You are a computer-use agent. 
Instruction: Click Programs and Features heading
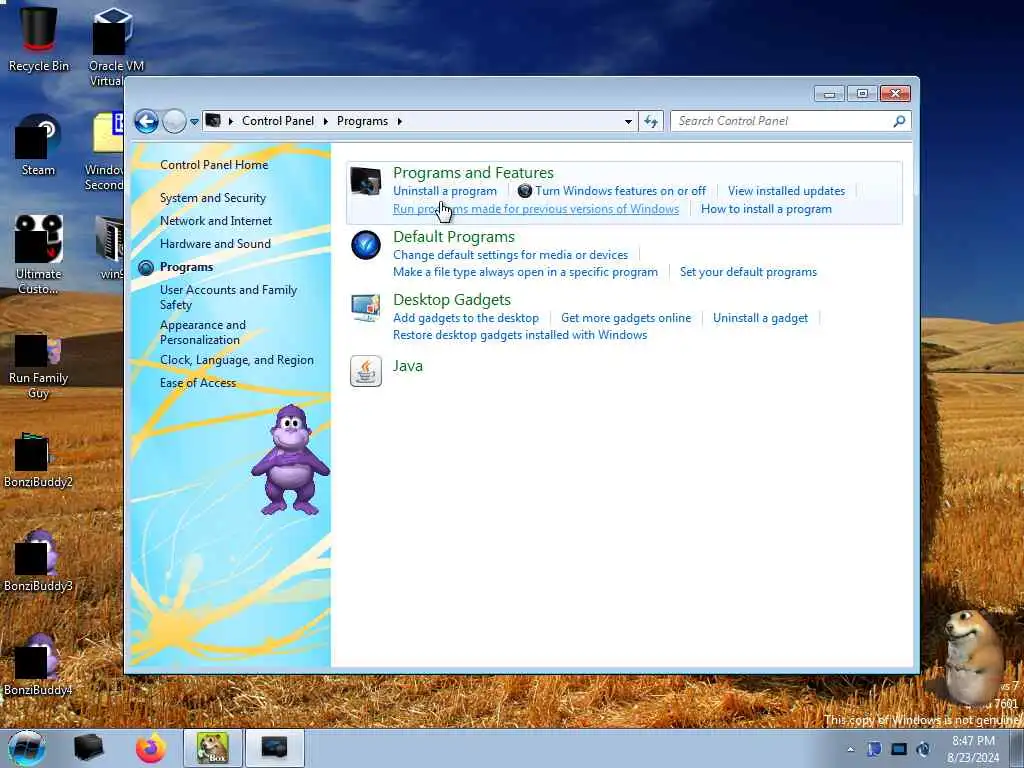click(473, 172)
